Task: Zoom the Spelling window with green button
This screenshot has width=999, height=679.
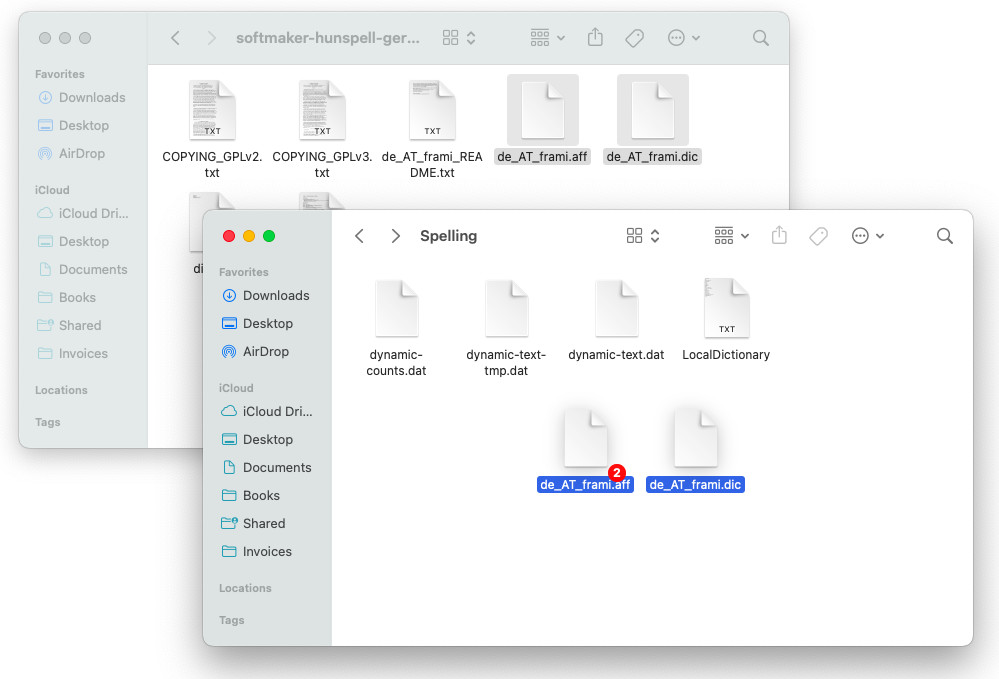Action: pyautogui.click(x=269, y=236)
